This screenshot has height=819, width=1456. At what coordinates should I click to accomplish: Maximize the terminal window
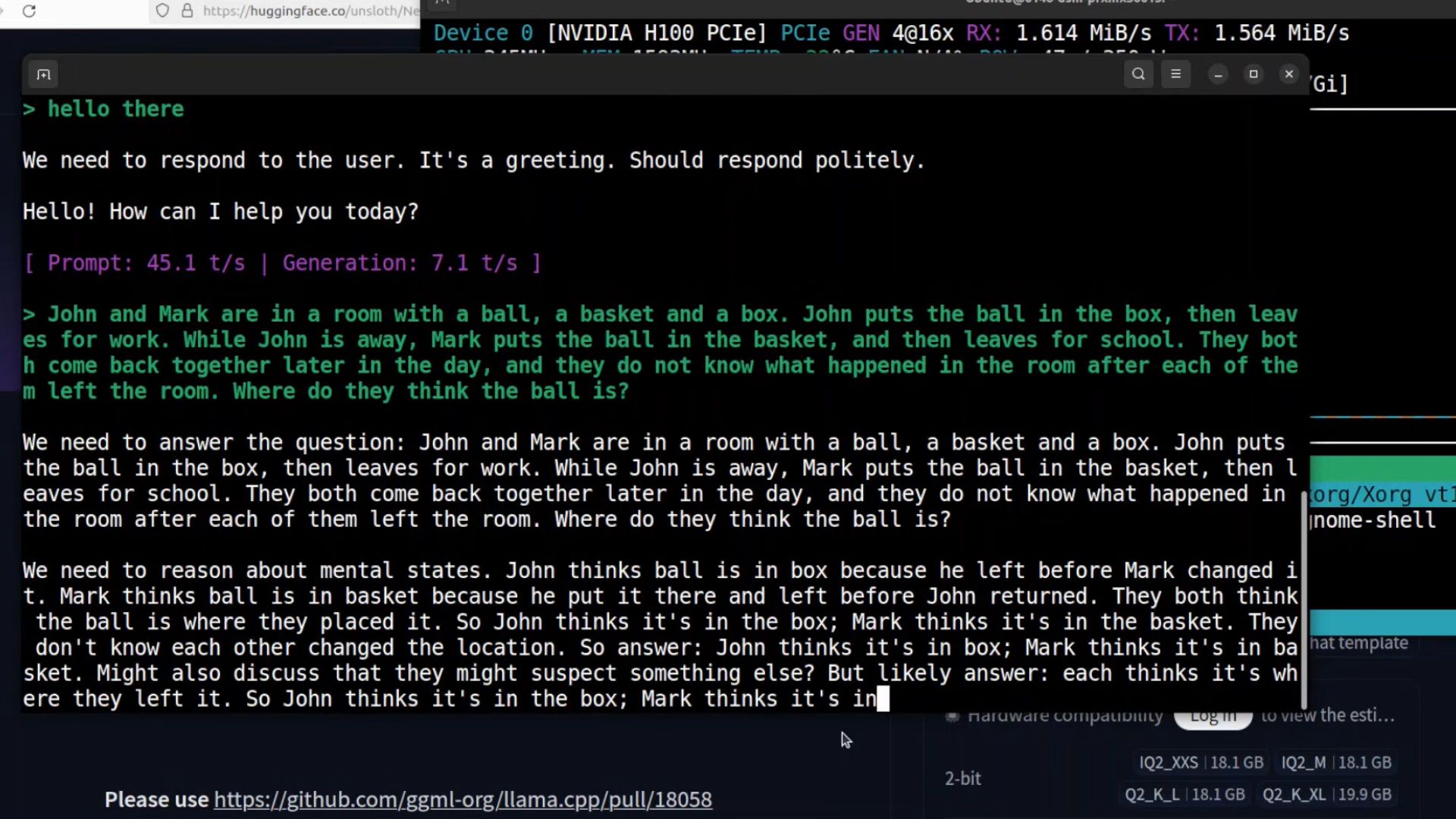pyautogui.click(x=1254, y=74)
